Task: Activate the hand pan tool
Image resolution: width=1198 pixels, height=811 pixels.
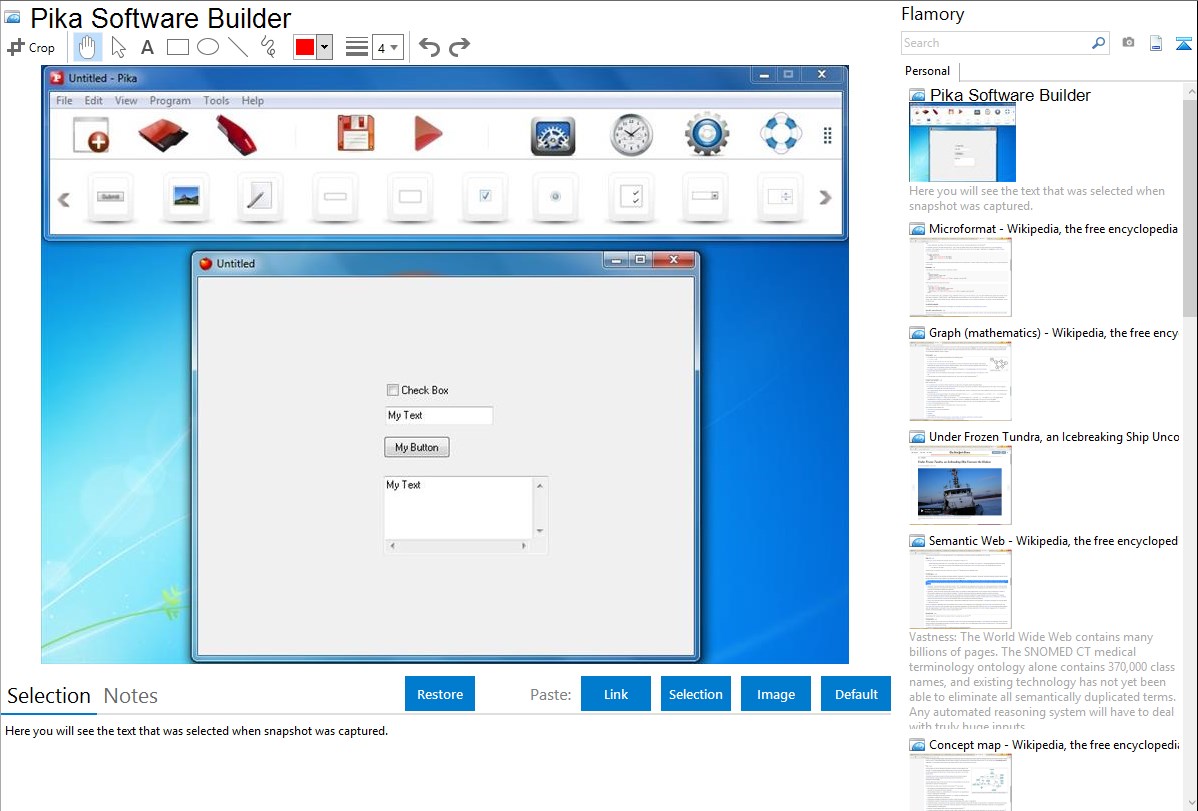Action: (x=87, y=47)
